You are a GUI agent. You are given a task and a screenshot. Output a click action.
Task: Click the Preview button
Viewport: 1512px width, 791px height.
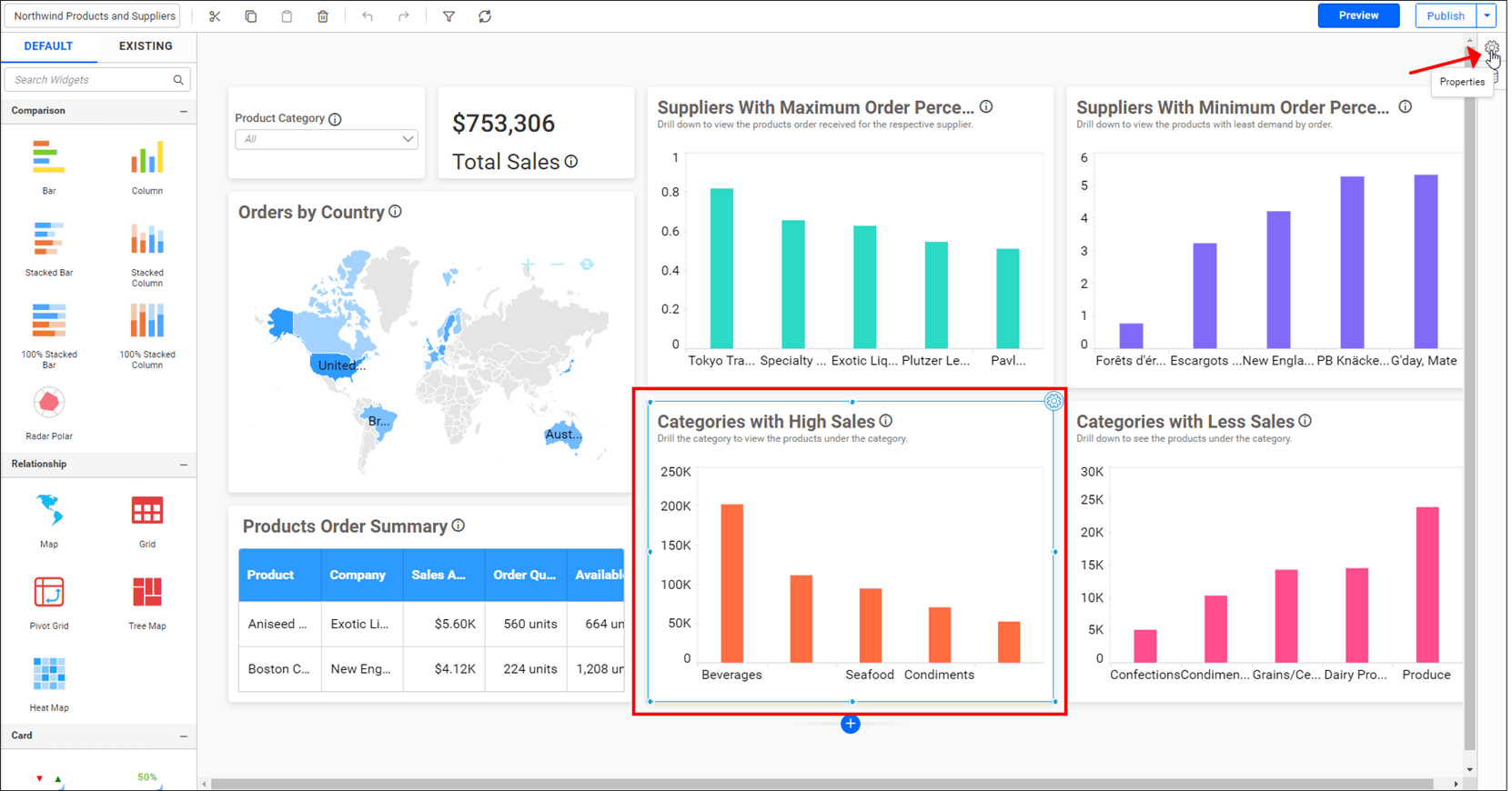1357,15
